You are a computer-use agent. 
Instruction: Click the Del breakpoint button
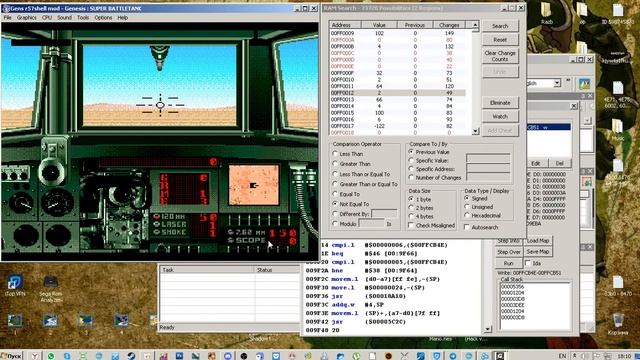(559, 163)
